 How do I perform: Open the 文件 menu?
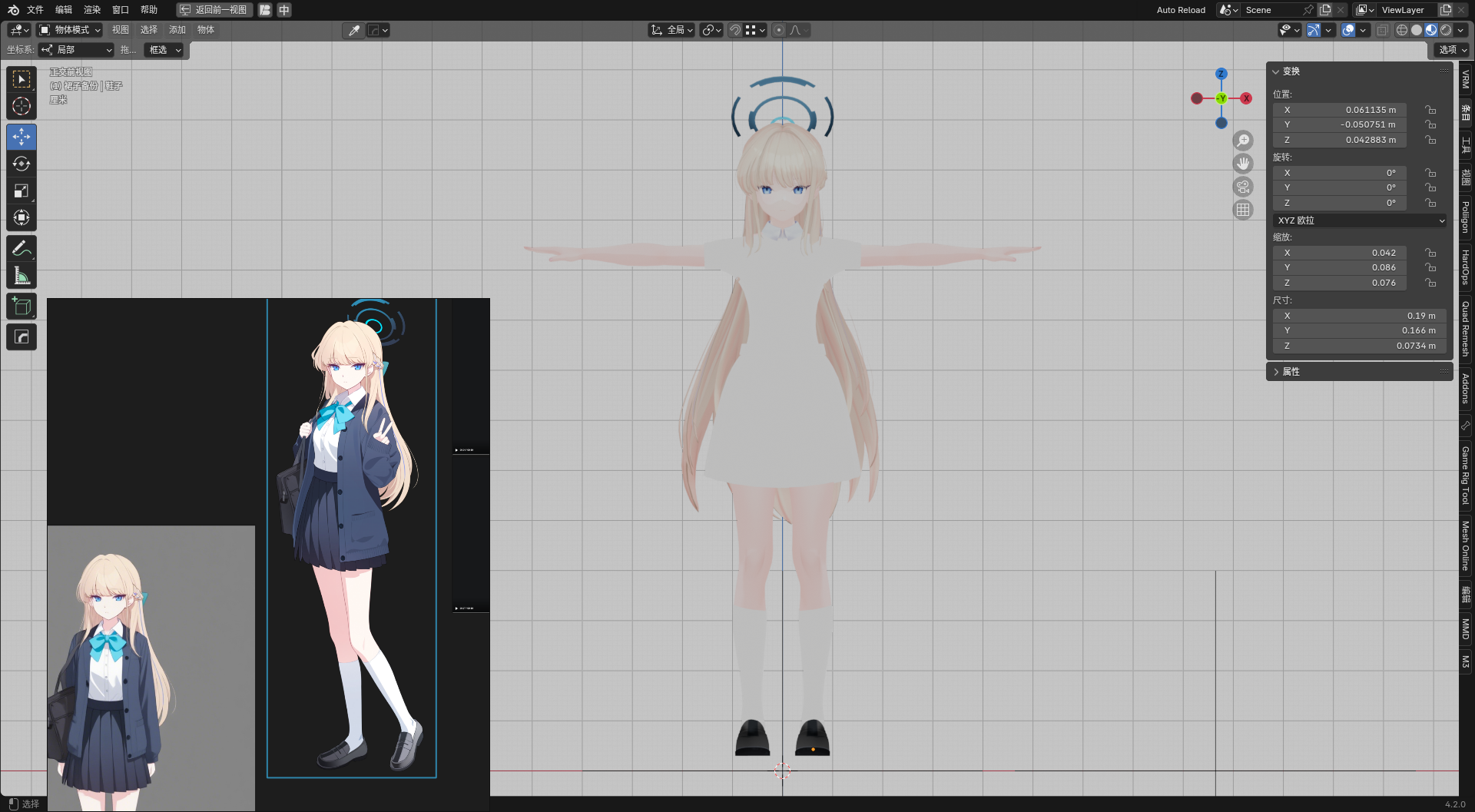[x=35, y=10]
